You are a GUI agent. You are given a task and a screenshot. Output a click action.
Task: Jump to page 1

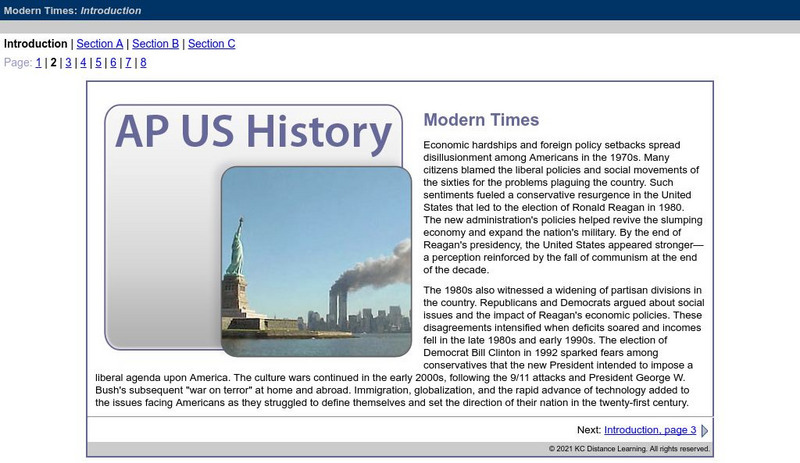click(x=38, y=63)
